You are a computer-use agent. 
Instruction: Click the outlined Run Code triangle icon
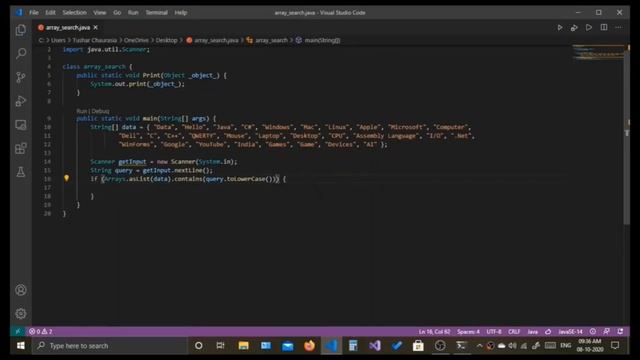click(x=589, y=28)
